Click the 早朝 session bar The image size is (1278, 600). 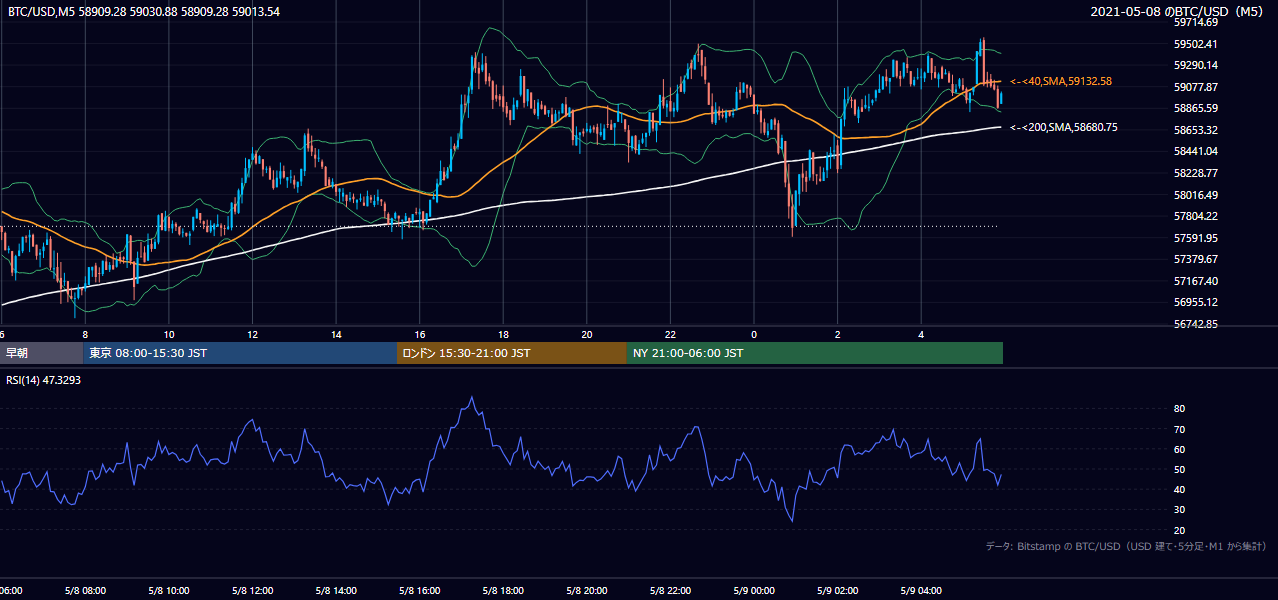pos(41,353)
